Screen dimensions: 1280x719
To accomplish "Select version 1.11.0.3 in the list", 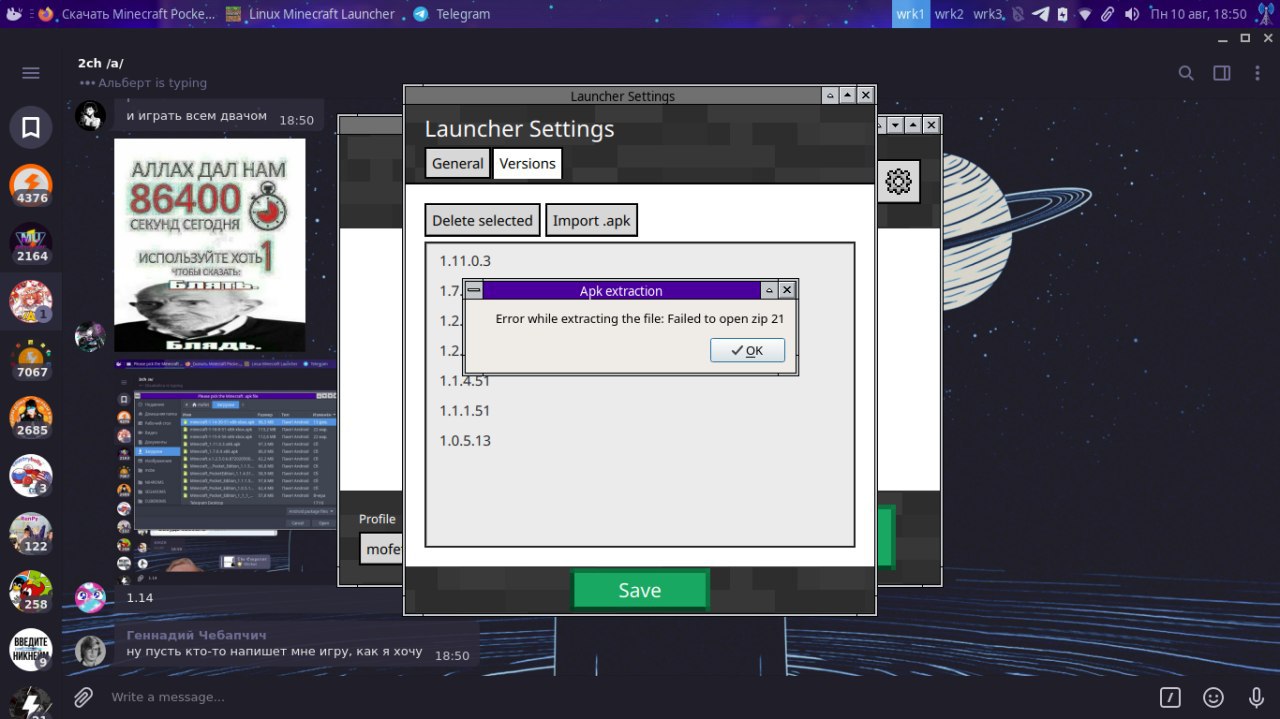I will 640,261.
